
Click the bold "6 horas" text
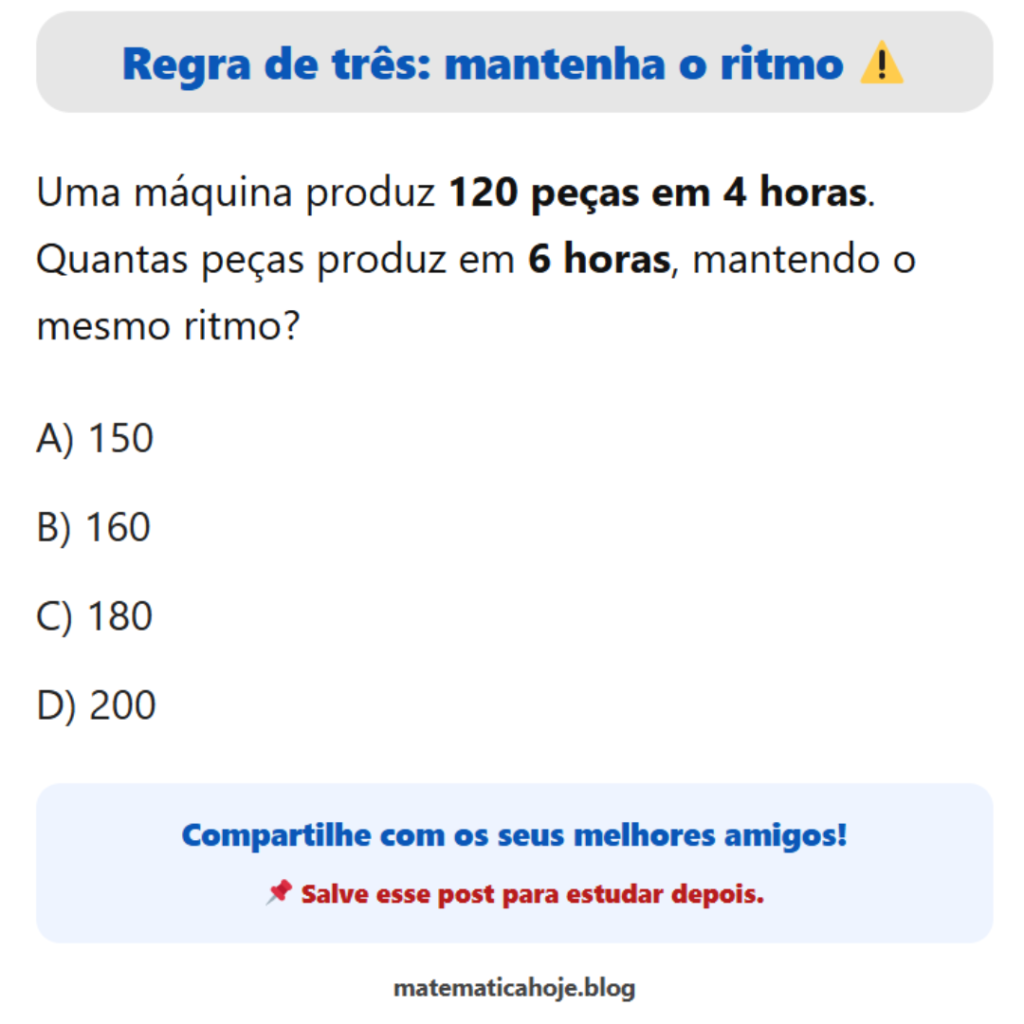point(598,260)
